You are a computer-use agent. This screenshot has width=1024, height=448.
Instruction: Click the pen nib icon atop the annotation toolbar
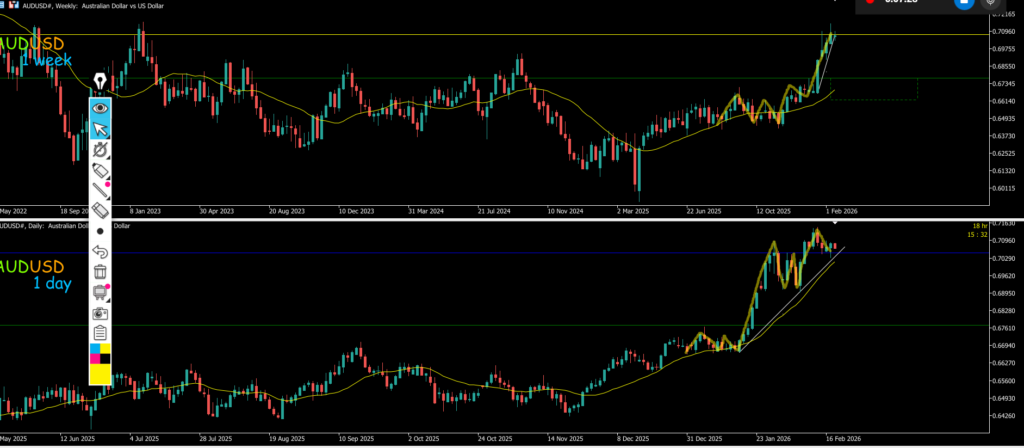click(100, 80)
